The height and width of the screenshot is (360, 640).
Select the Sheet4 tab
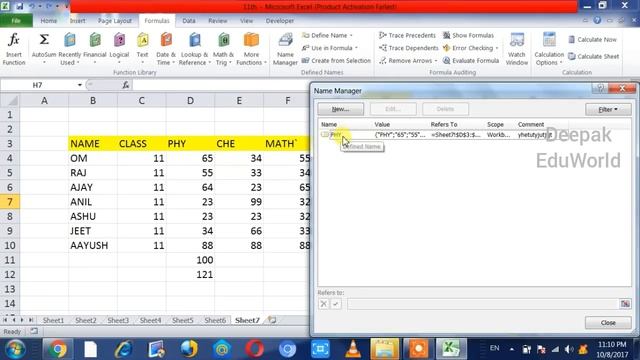150,320
